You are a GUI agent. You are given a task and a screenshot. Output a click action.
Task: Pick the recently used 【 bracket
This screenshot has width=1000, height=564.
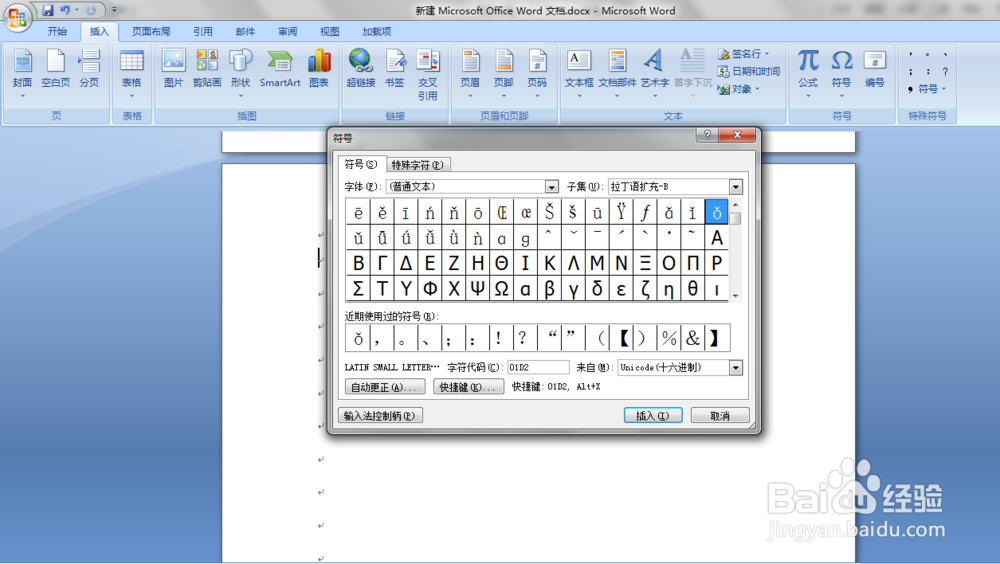(622, 338)
